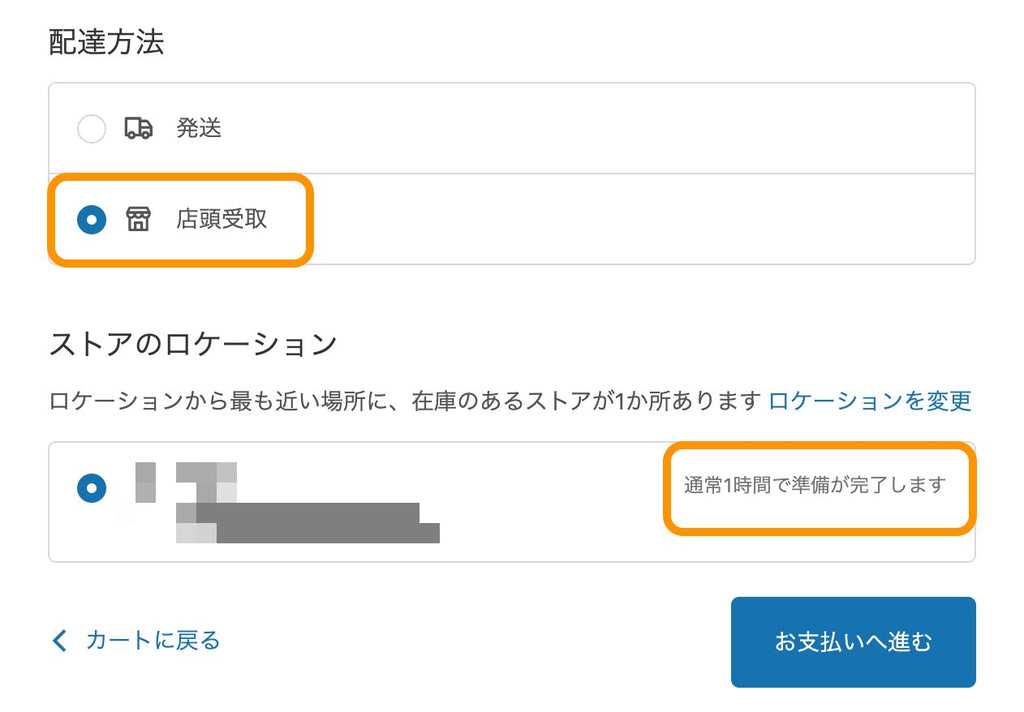Click the 店頭受取 label text
This screenshot has width=1024, height=712.
[222, 219]
